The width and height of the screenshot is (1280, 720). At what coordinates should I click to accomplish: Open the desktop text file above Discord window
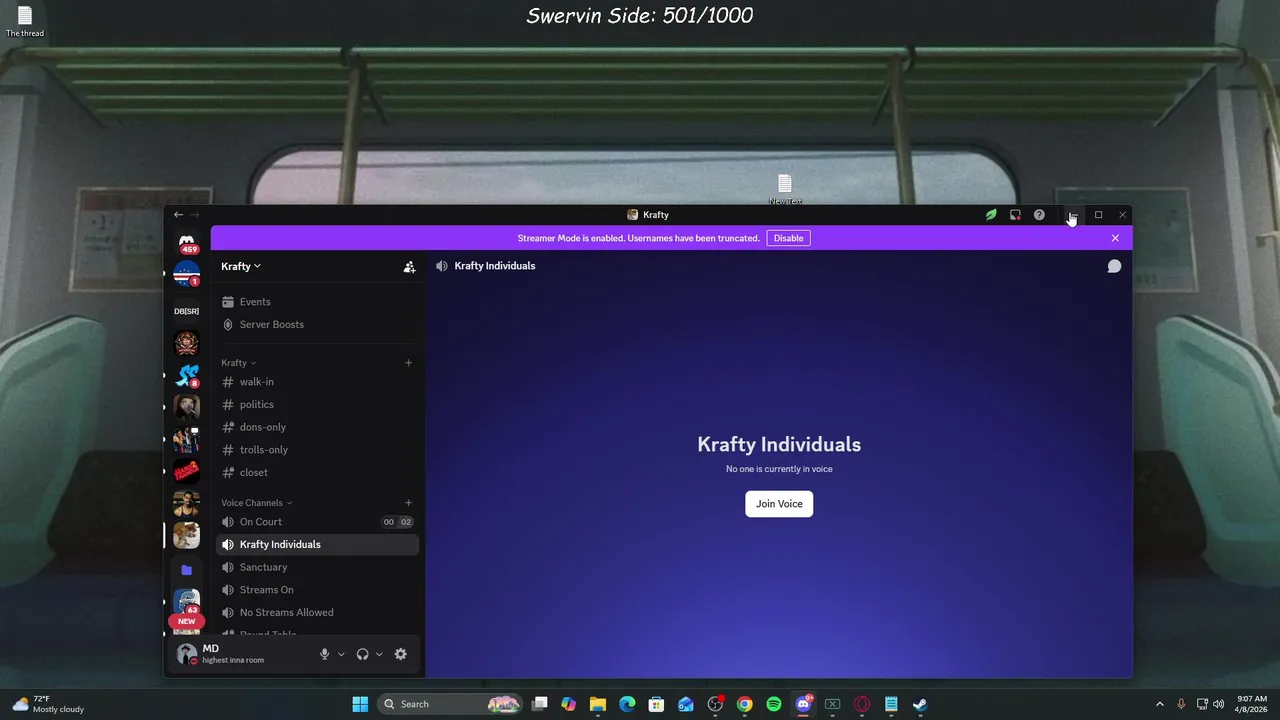[785, 189]
